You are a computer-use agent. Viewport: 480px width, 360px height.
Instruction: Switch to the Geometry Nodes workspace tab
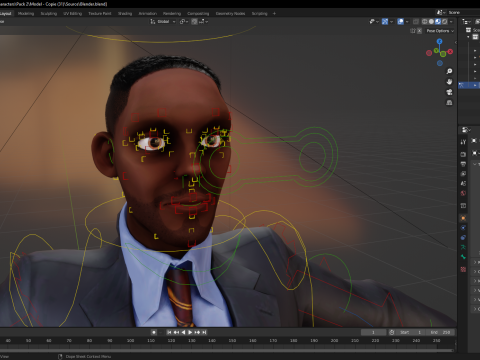[230, 13]
